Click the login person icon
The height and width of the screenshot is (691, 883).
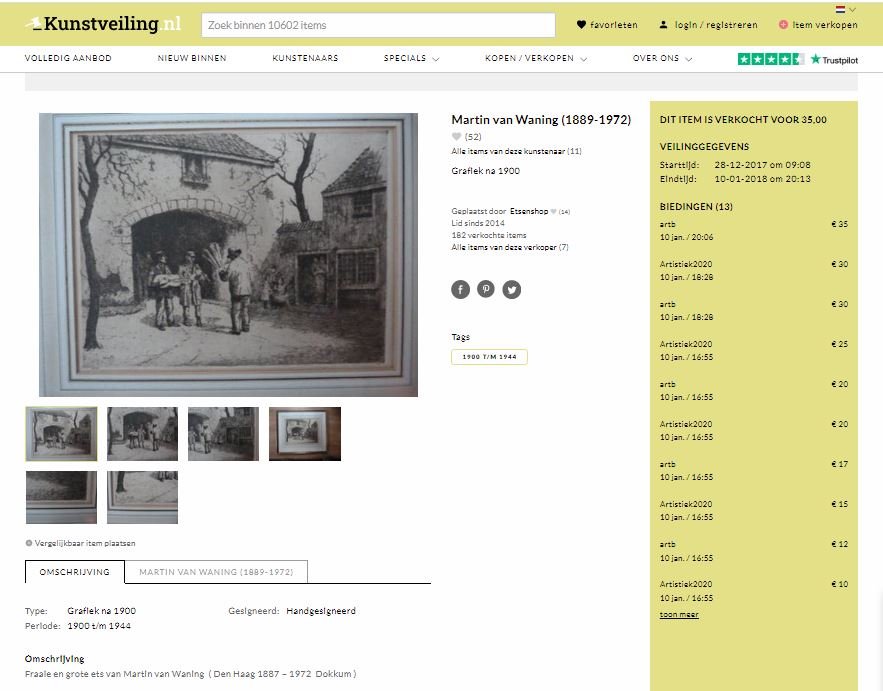663,25
